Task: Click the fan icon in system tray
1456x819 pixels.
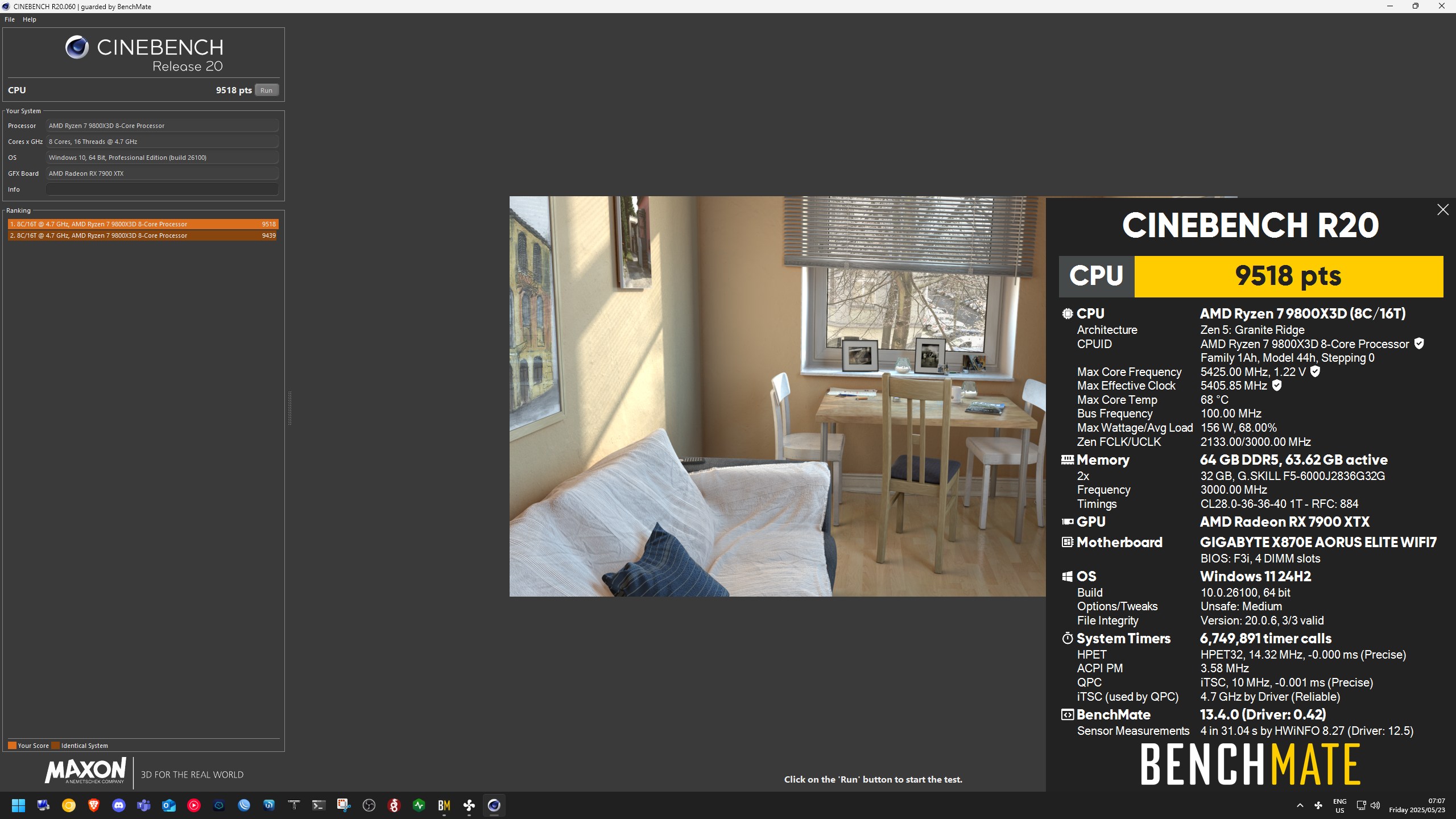Action: click(x=1318, y=805)
